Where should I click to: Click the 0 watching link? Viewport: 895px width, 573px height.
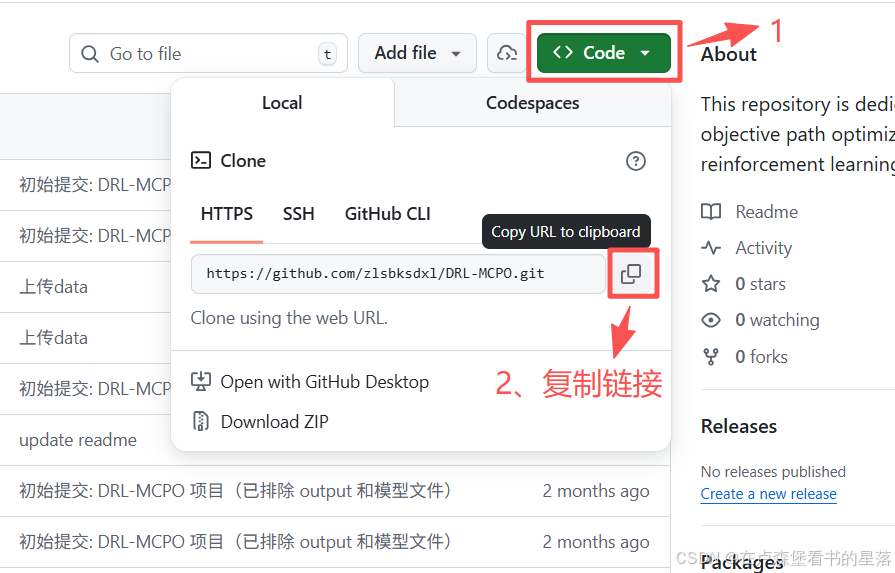tap(777, 320)
